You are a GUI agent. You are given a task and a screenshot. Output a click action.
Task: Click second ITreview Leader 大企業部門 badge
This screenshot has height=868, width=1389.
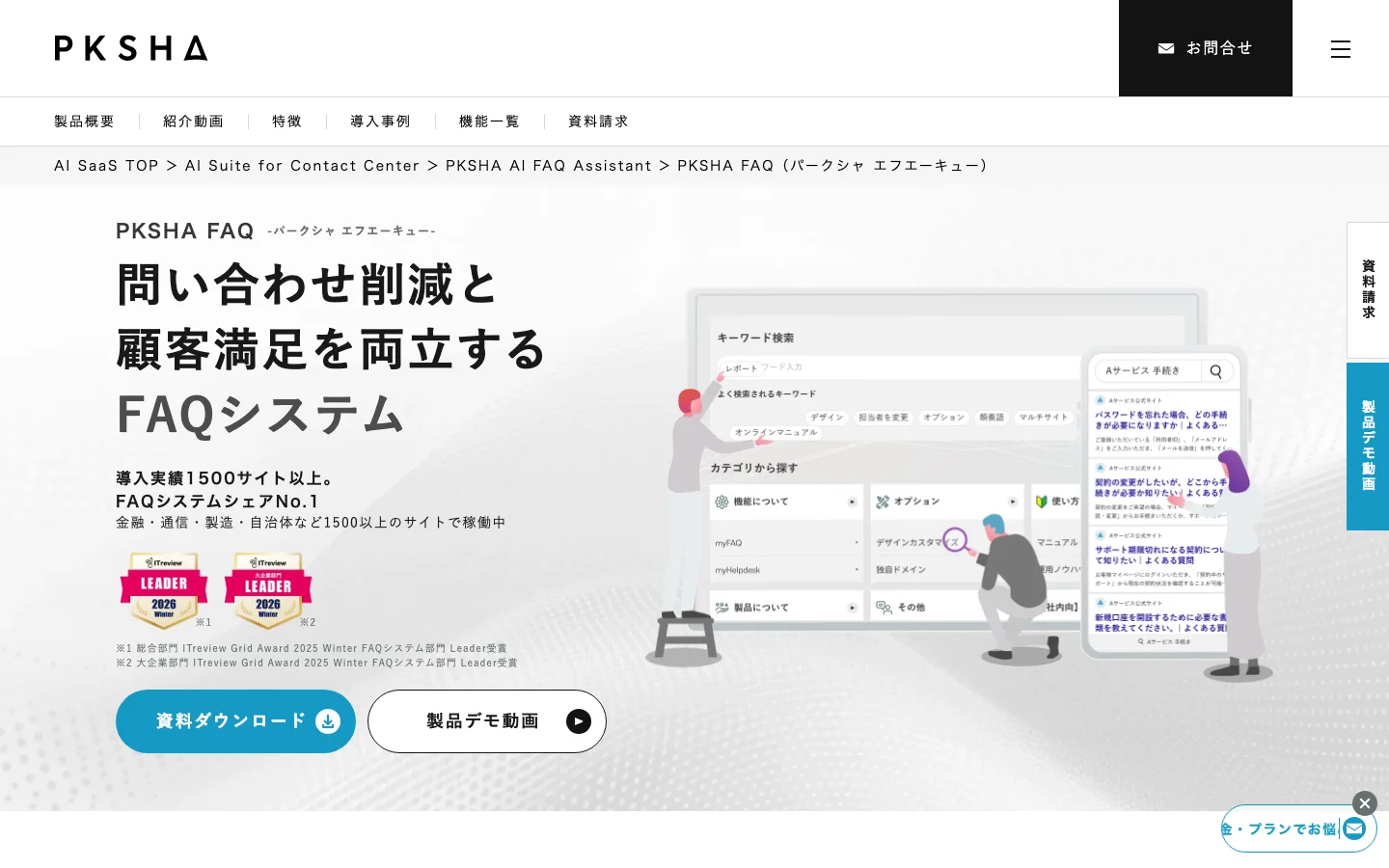click(268, 590)
